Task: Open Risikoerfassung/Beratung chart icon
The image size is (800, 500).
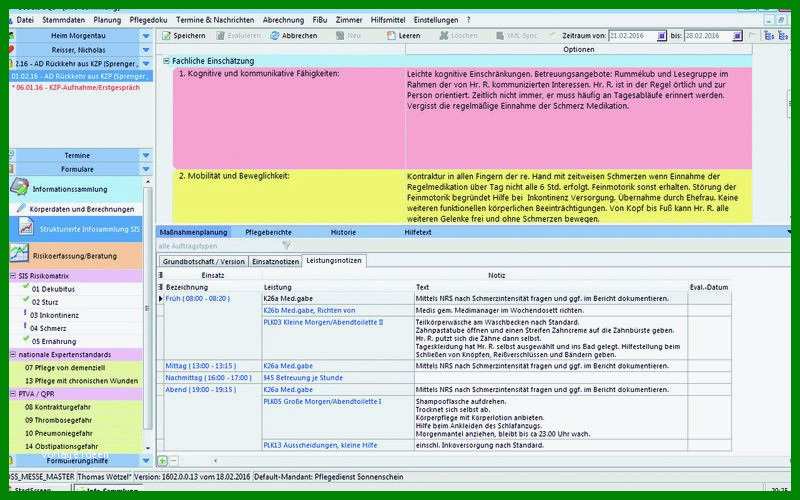Action: pos(20,255)
